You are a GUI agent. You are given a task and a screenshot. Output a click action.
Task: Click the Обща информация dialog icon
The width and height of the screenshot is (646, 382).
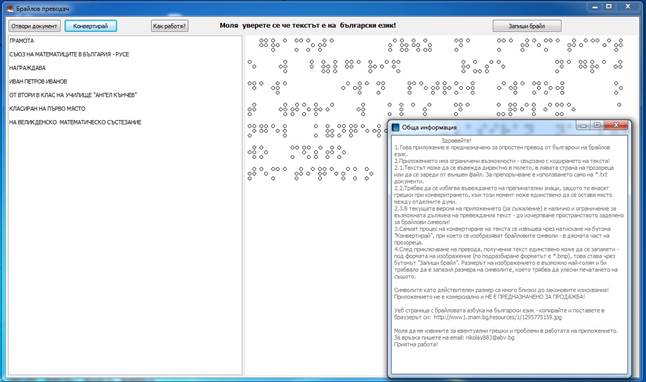click(396, 127)
